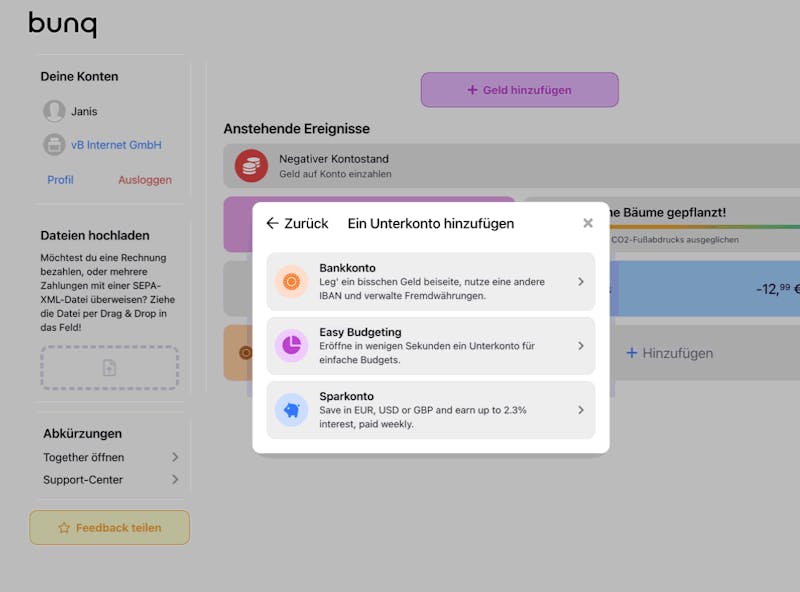Choose the Bankkonto account type

[431, 281]
